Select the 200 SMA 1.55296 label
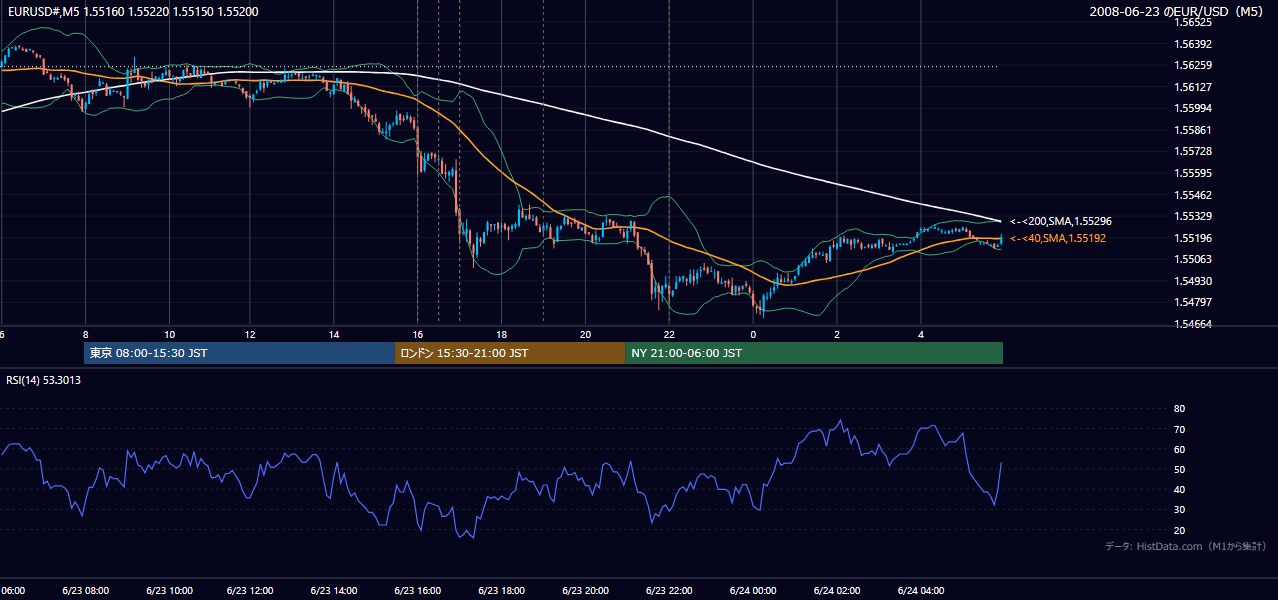 tap(1061, 221)
